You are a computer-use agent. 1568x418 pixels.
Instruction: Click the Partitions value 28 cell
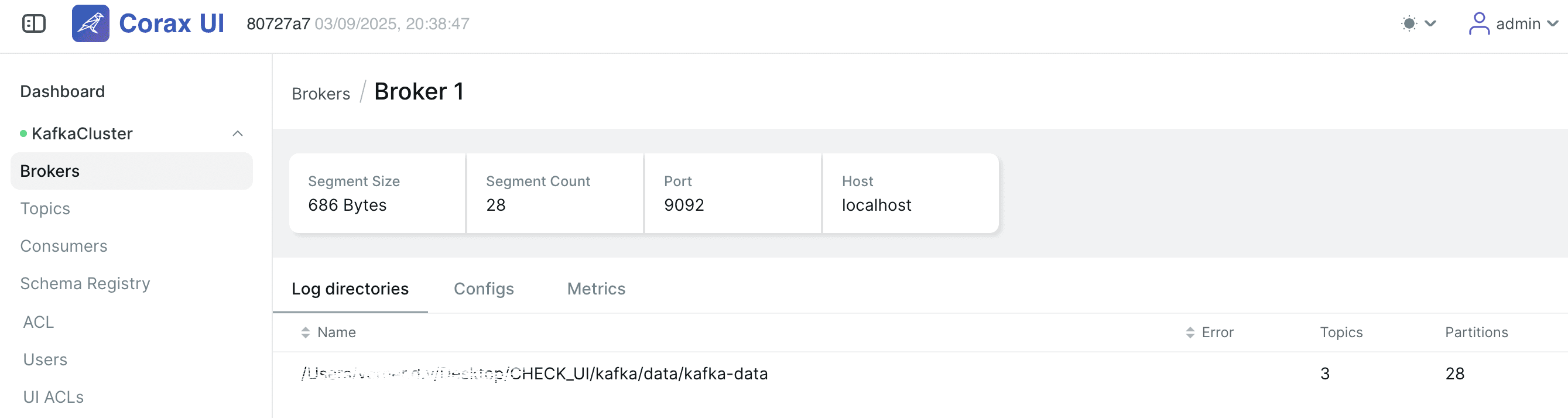(x=1455, y=374)
